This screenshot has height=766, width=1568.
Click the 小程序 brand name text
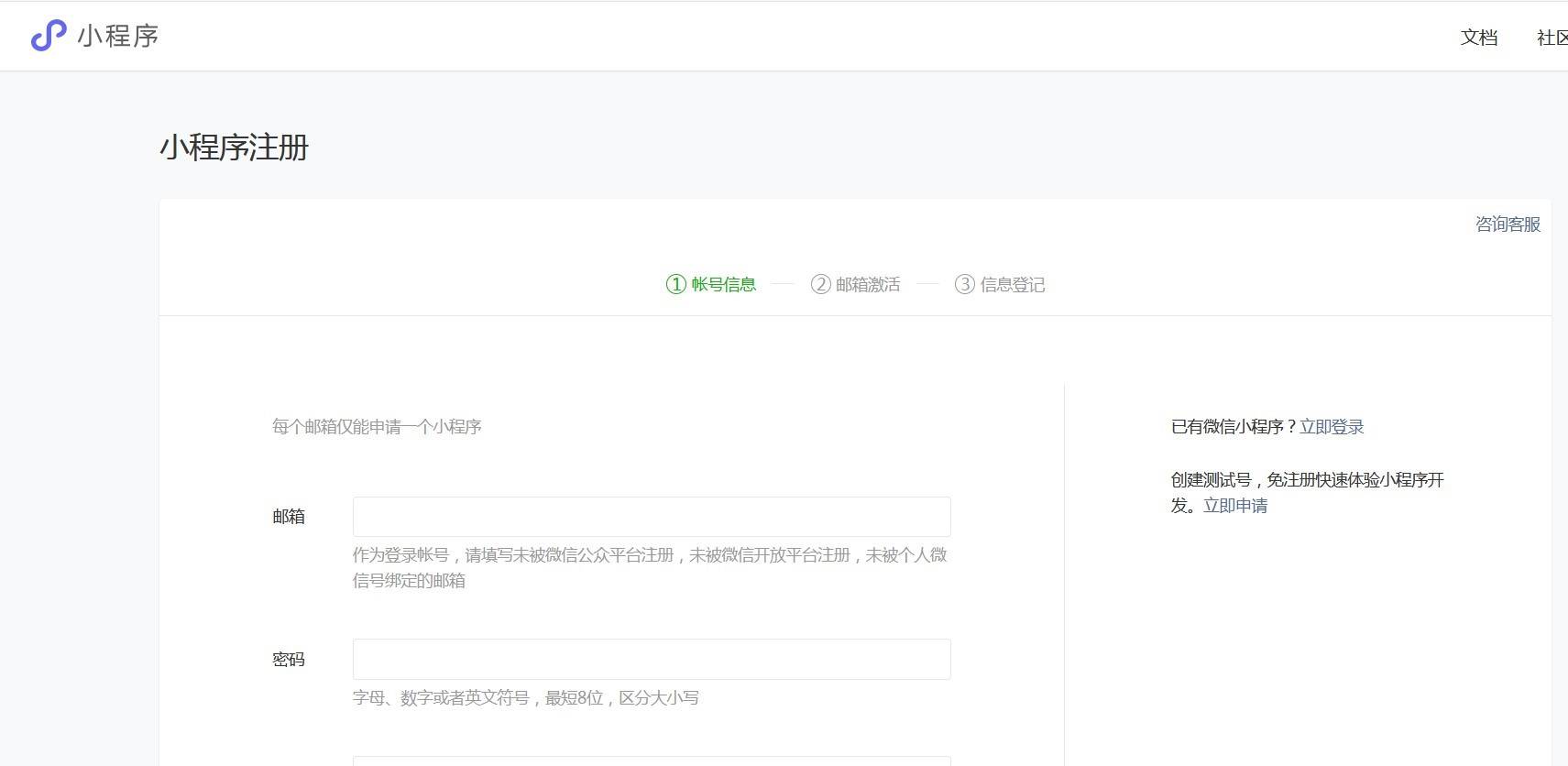click(x=118, y=37)
